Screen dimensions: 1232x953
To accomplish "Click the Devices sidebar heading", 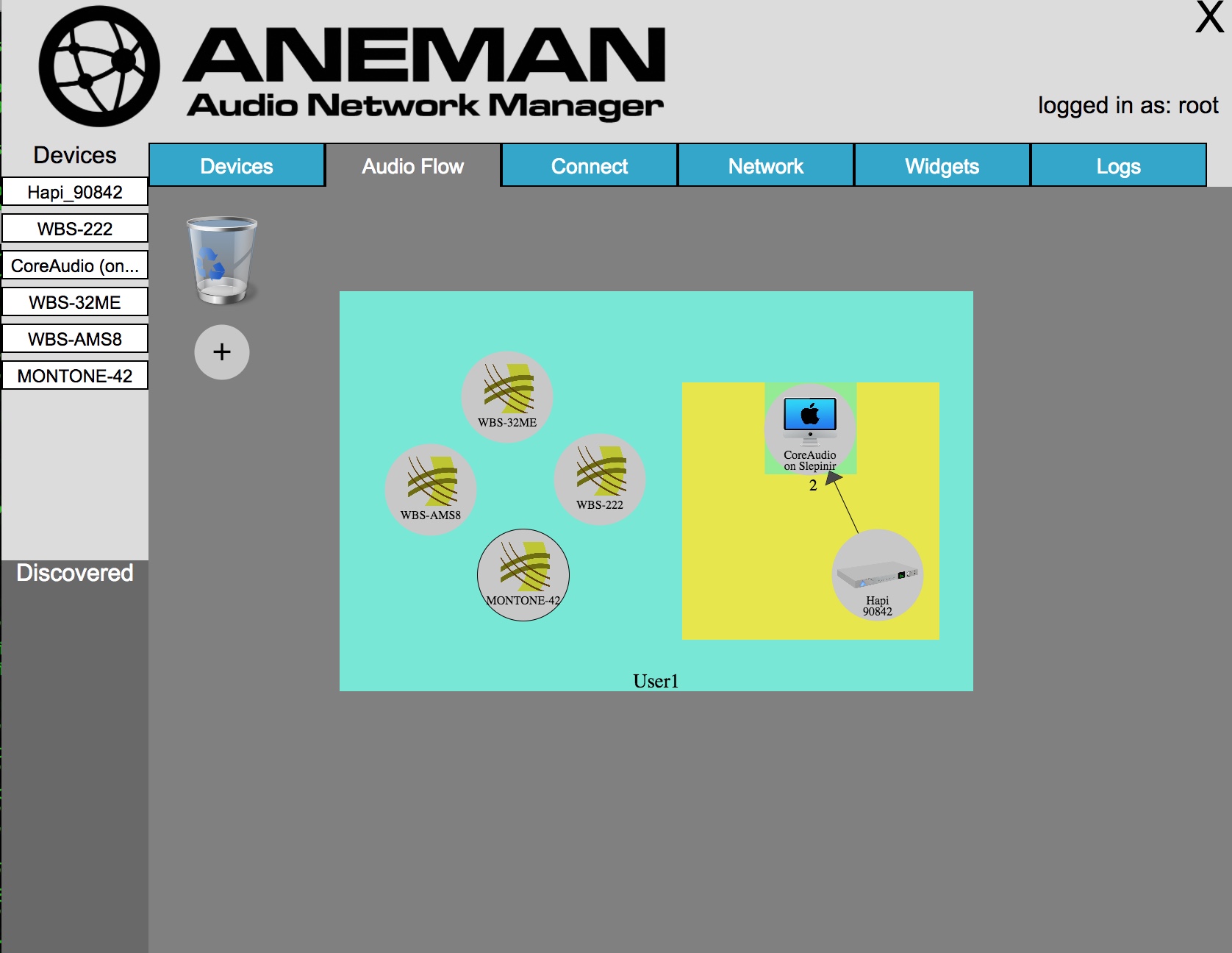I will [75, 155].
